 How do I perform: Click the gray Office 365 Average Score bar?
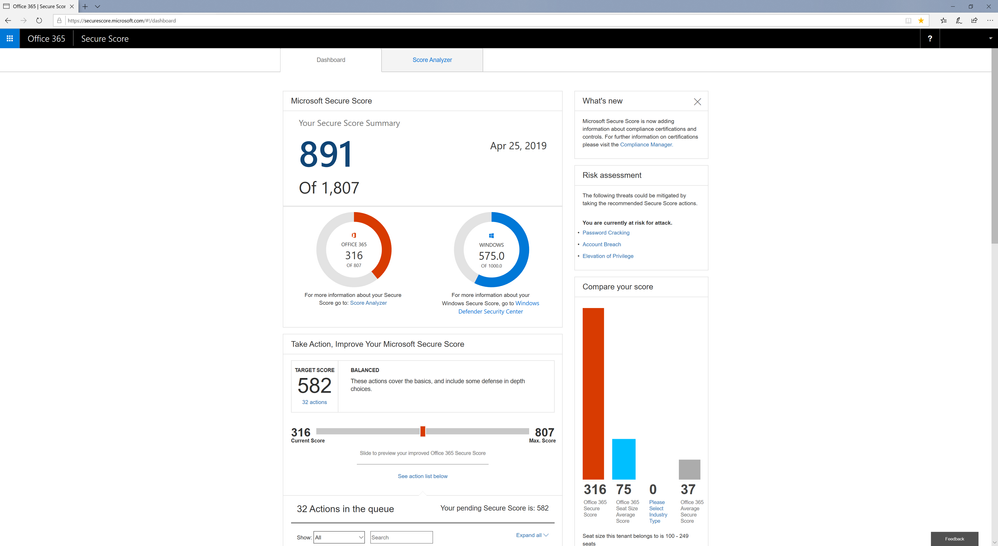click(689, 470)
